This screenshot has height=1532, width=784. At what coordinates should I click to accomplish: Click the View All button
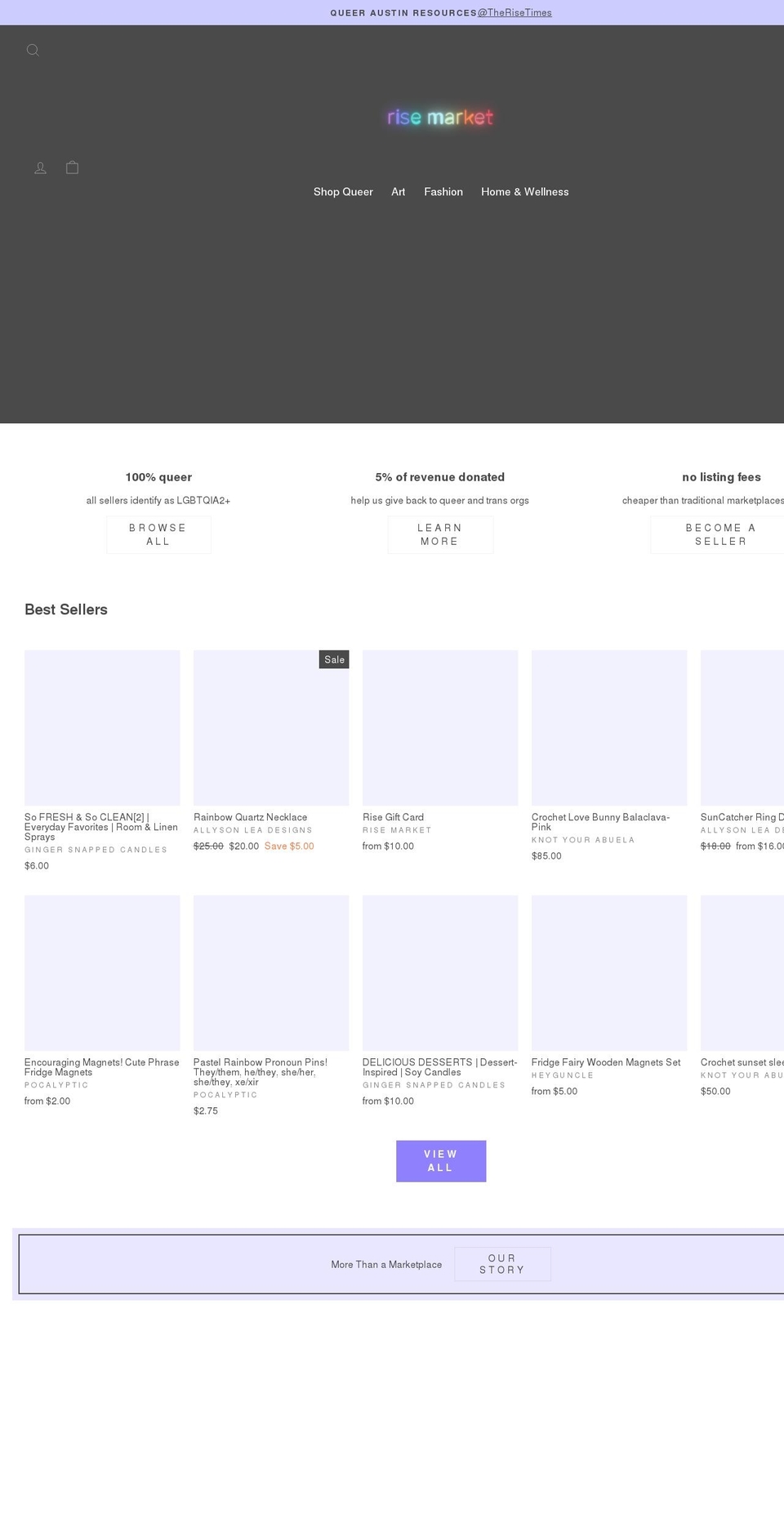(441, 1161)
